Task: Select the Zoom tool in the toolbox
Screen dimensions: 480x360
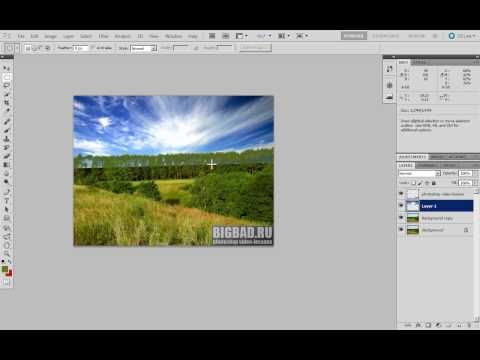Action: click(6, 254)
